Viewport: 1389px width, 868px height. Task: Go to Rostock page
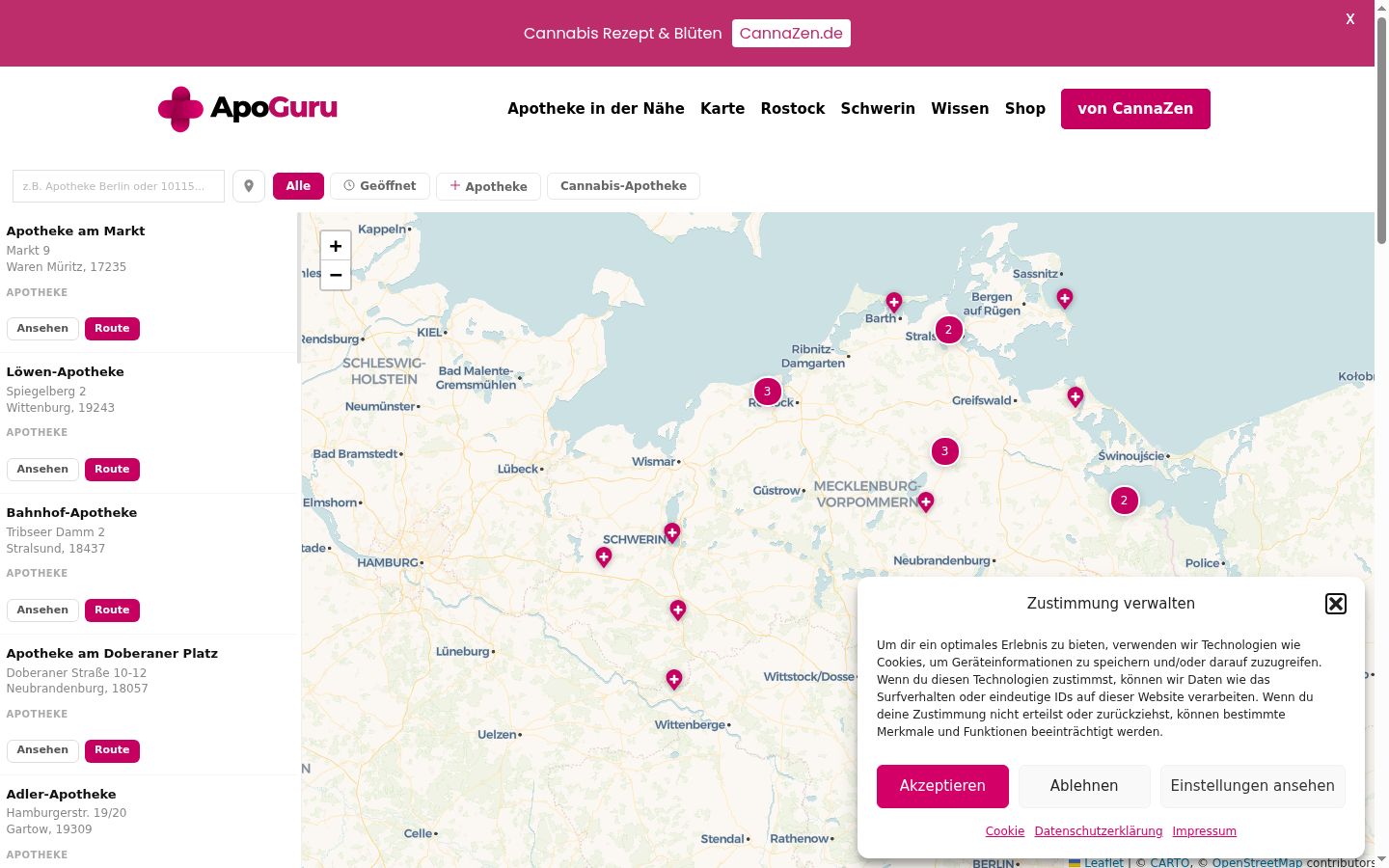pyautogui.click(x=793, y=109)
